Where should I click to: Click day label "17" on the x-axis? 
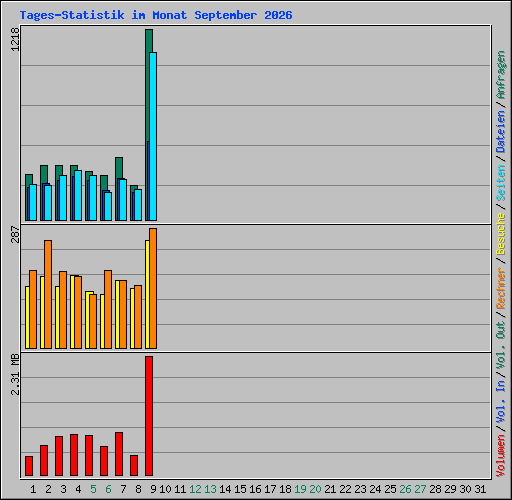click(270, 489)
